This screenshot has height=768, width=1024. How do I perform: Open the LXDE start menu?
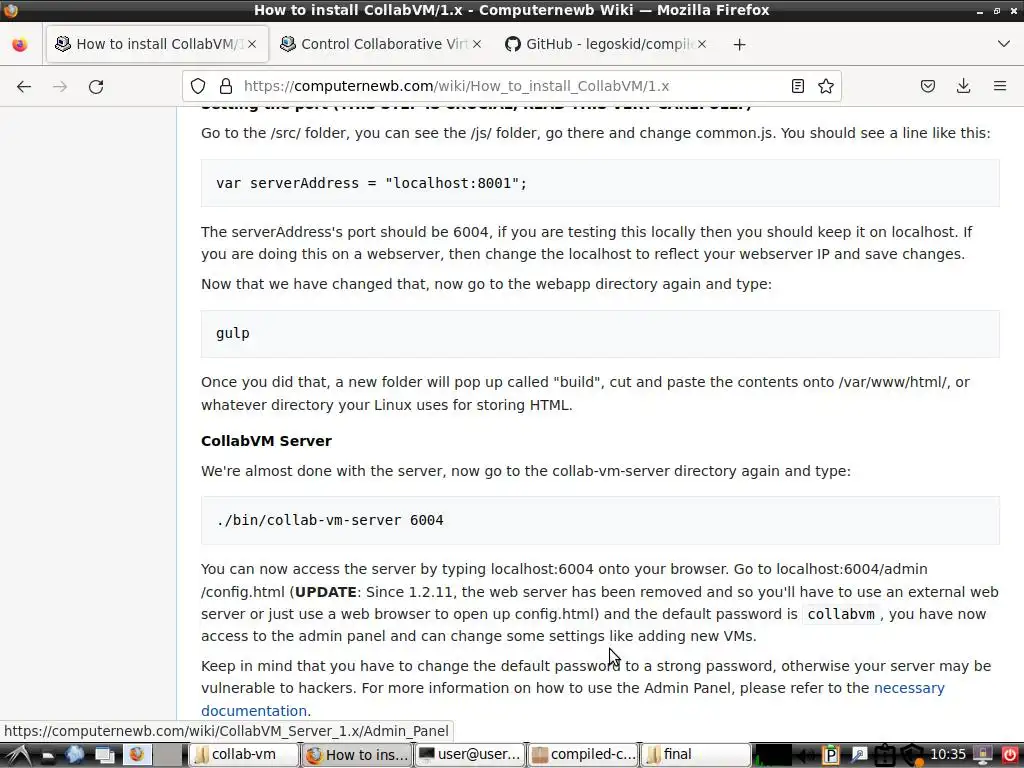17,755
